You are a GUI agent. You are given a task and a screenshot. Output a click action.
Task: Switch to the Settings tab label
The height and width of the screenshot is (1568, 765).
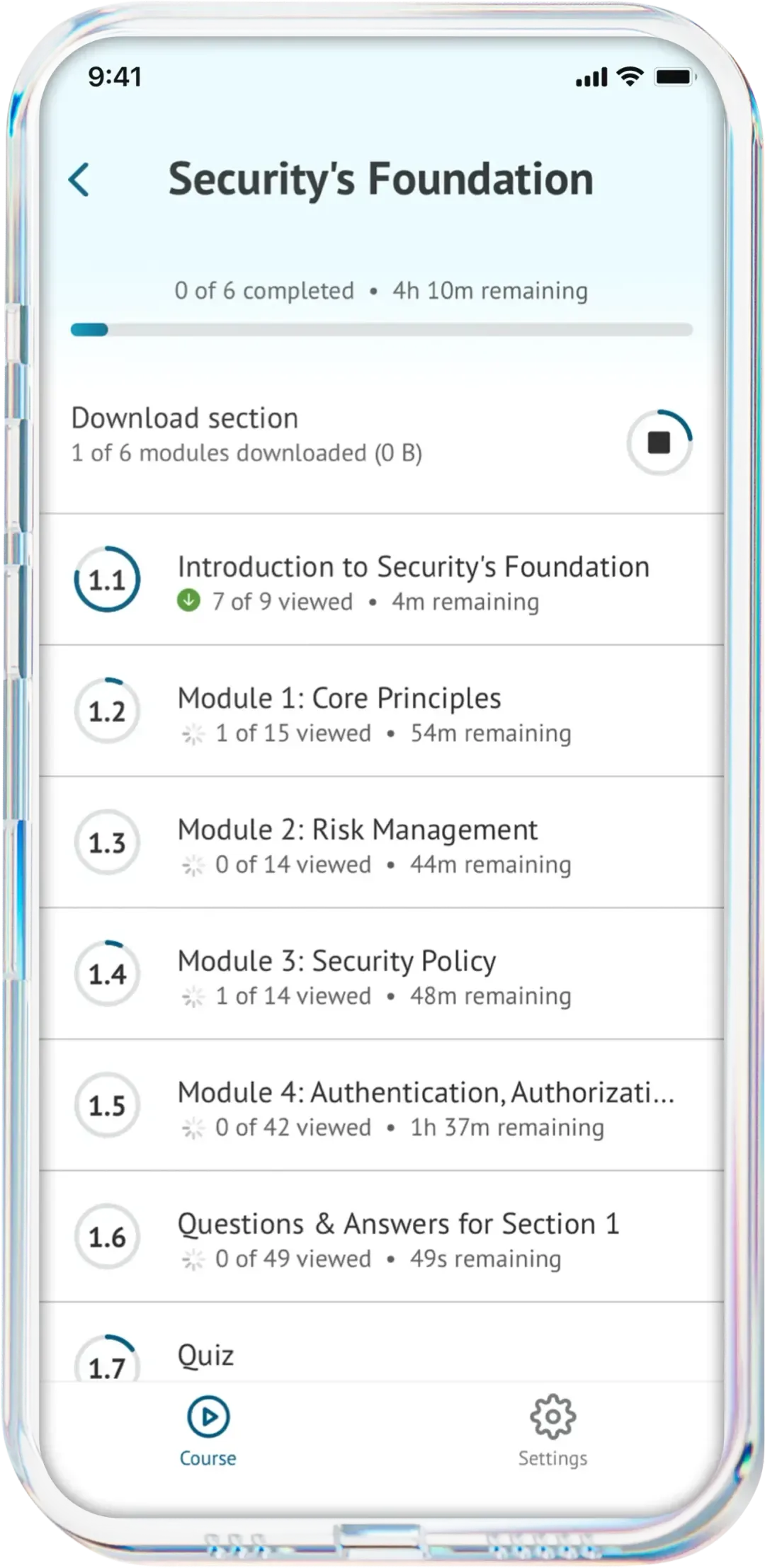click(552, 1458)
